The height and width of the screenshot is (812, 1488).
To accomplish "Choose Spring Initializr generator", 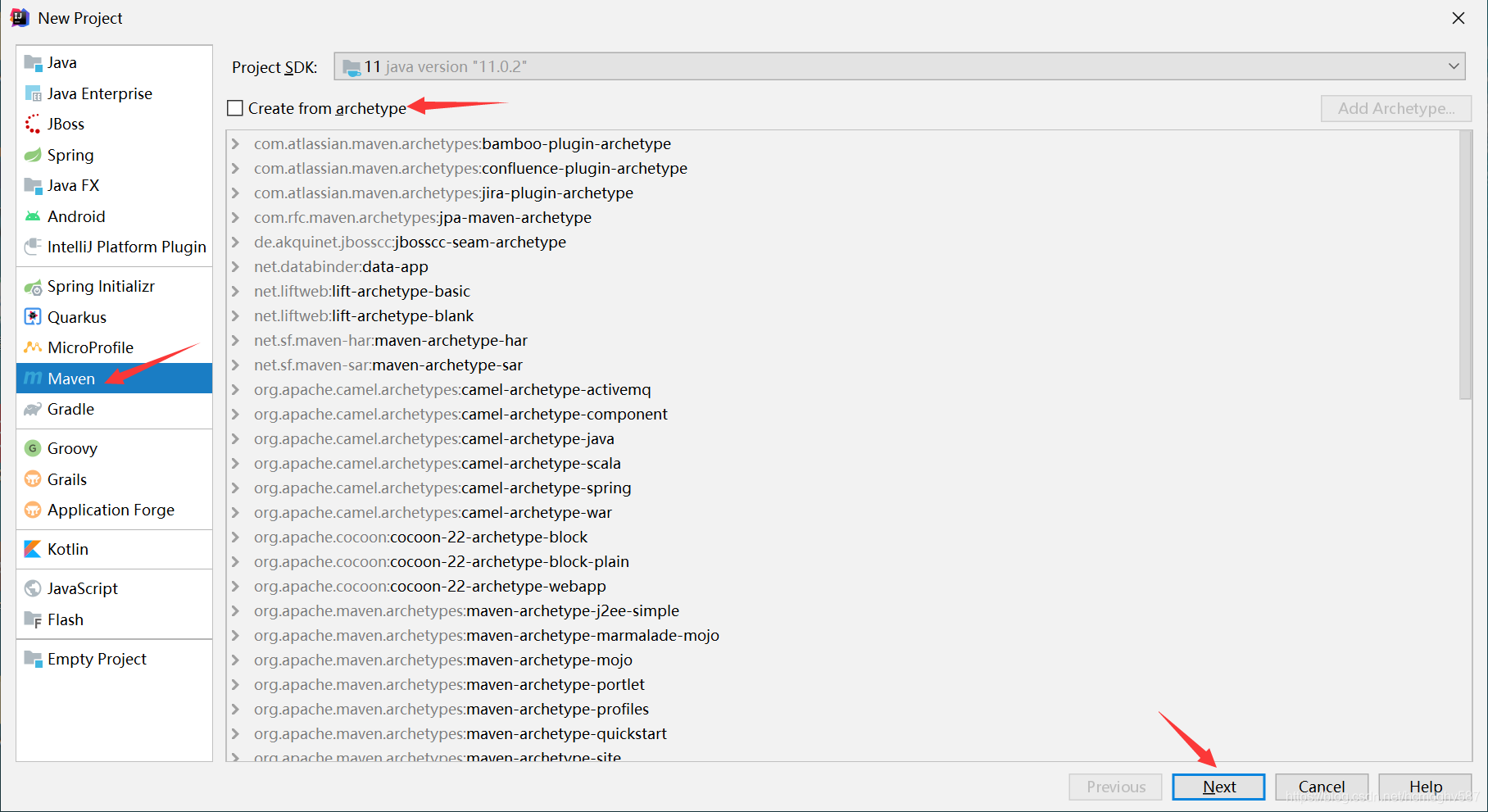I will [x=114, y=287].
